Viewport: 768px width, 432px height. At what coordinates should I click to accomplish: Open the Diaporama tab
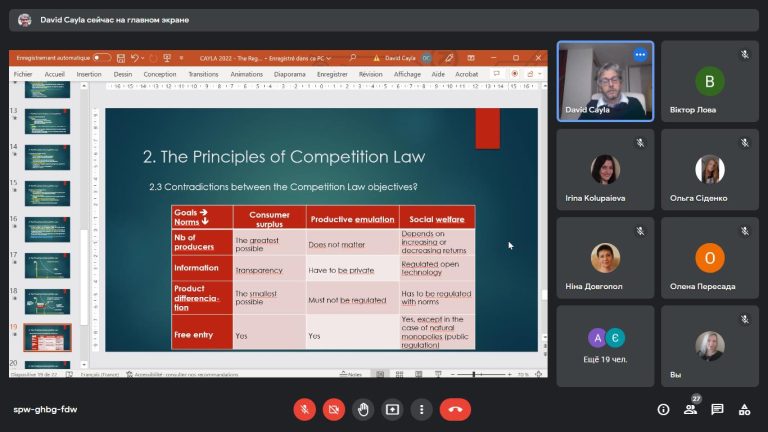tap(289, 74)
